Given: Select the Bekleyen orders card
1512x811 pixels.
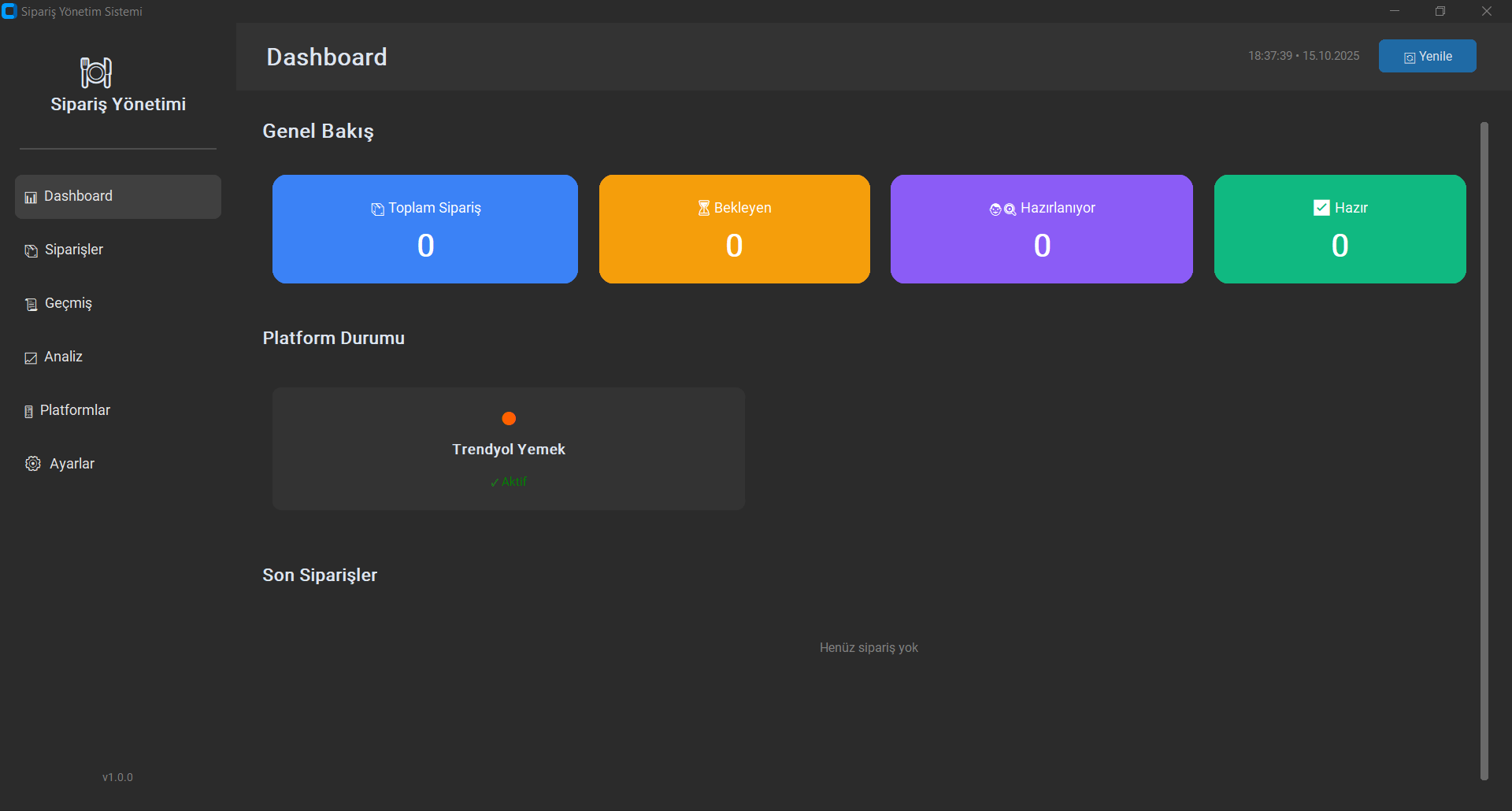Looking at the screenshot, I should (x=735, y=229).
